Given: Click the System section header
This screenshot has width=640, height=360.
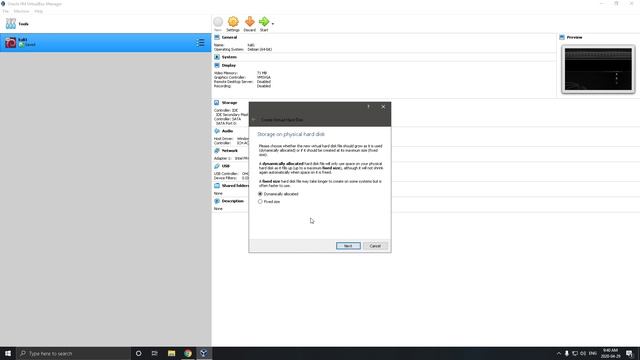Looking at the screenshot, I should click(229, 57).
